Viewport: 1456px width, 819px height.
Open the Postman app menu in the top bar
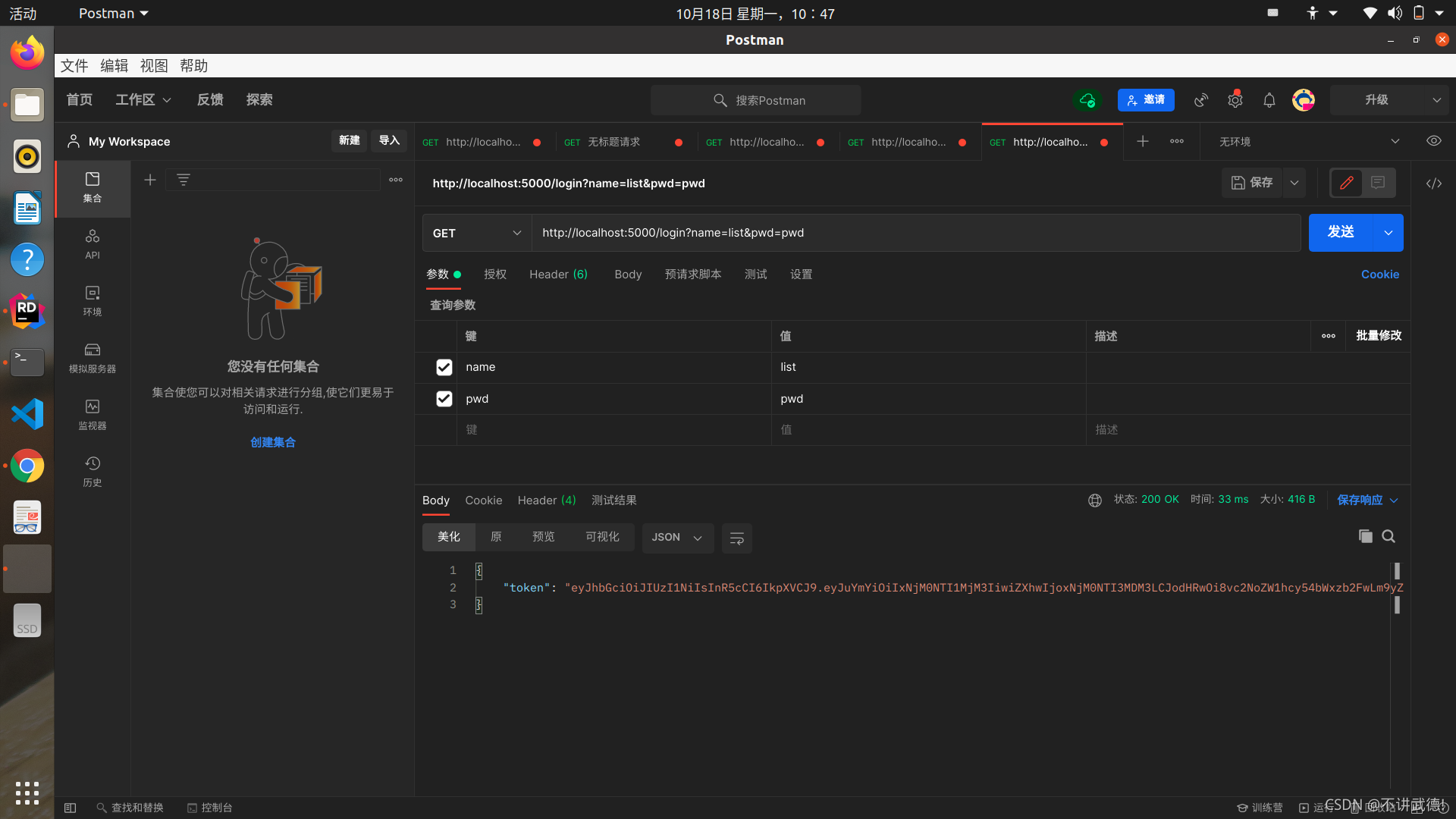(114, 14)
